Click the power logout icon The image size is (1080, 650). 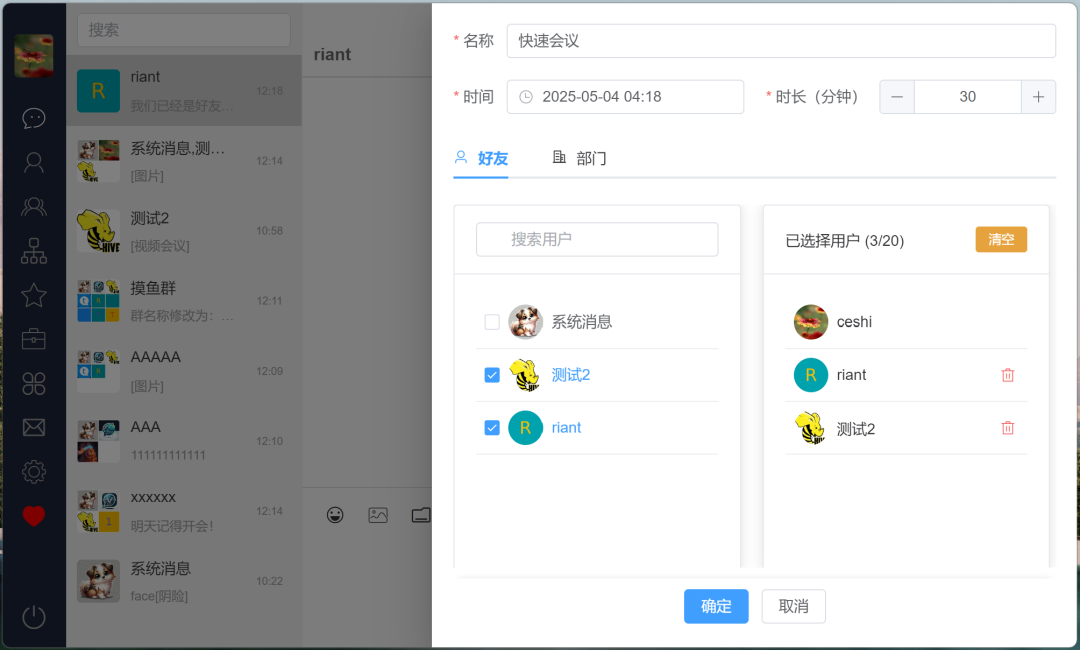[34, 617]
